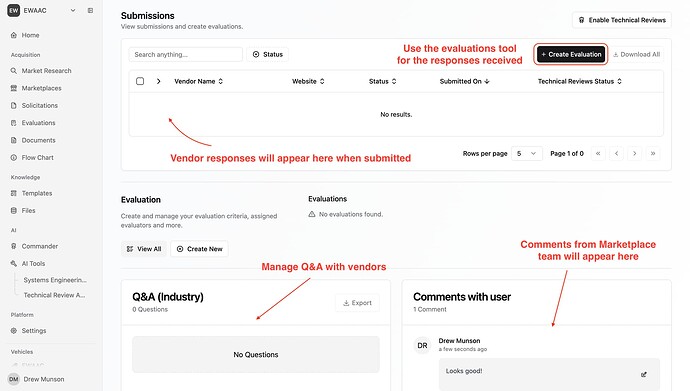
Task: Click the Home house icon
Action: pos(14,35)
